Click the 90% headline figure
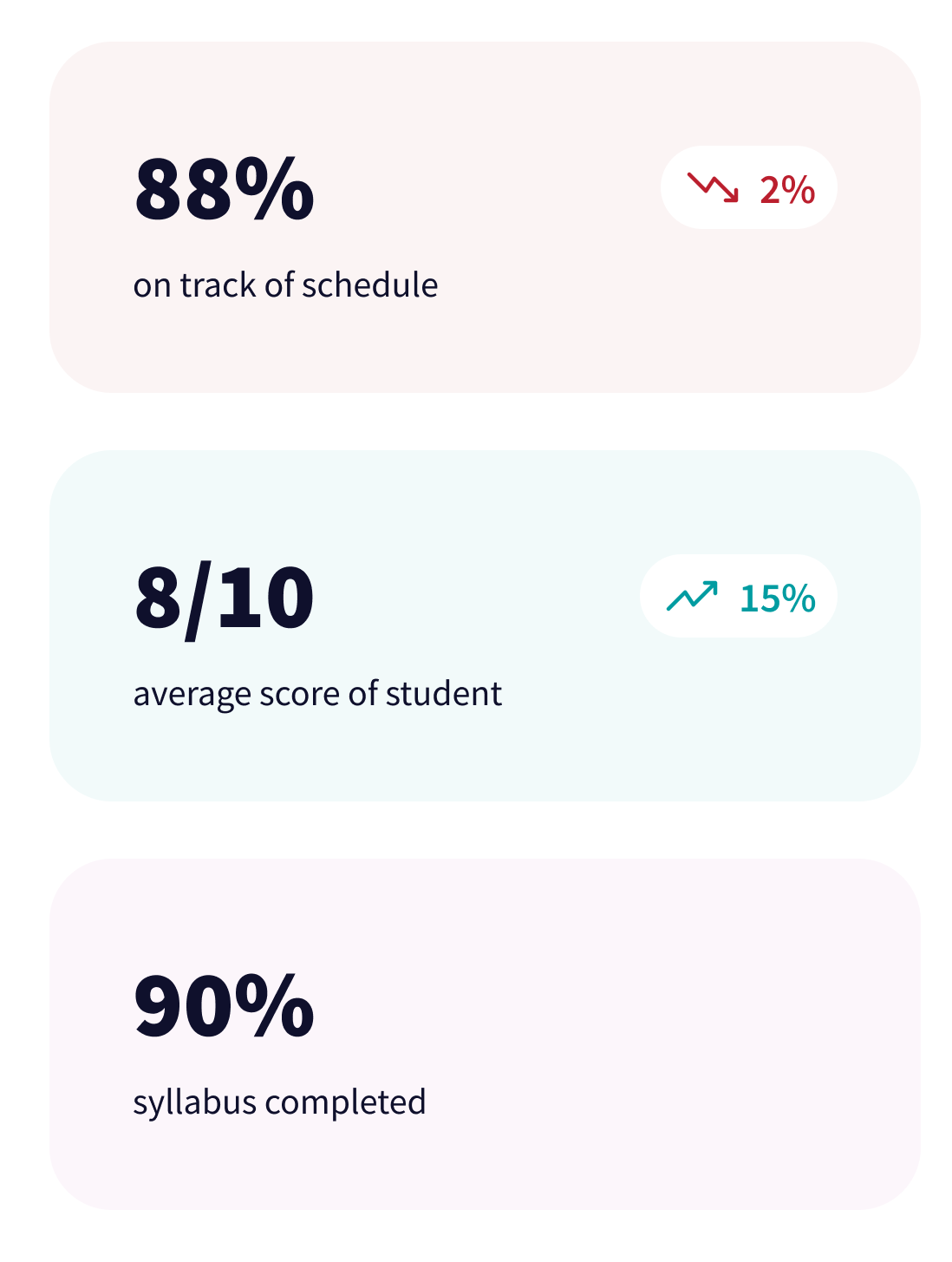This screenshot has width=952, height=1262. [x=225, y=1006]
